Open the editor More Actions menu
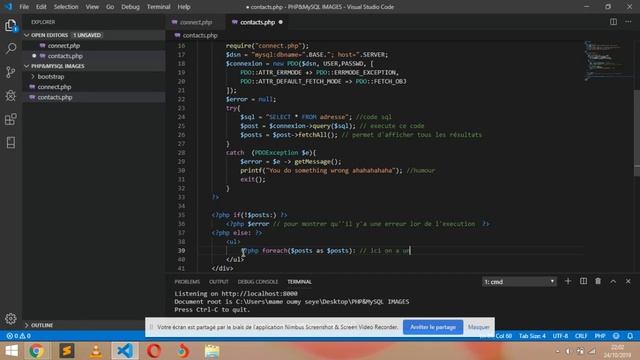Screen dimensions: 640x360 (x=628, y=22)
